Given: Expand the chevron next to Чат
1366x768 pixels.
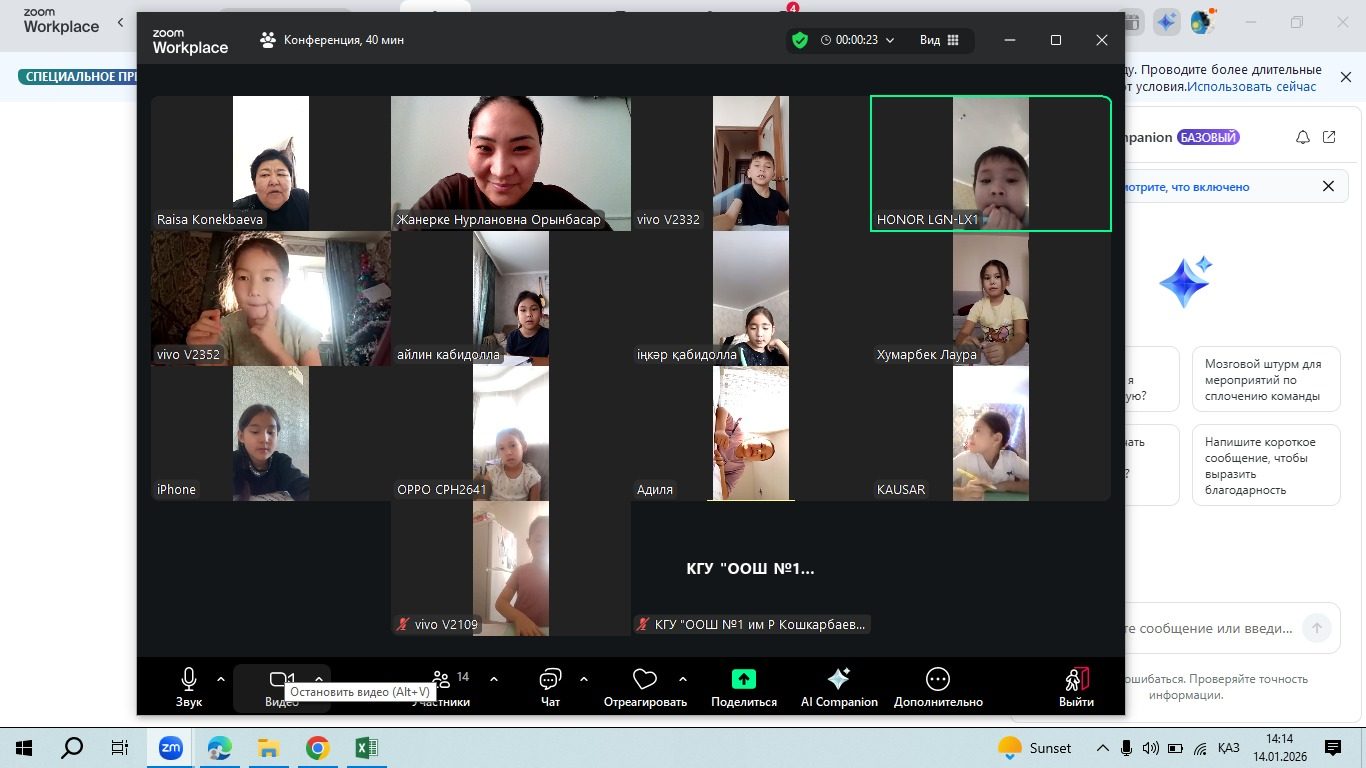Looking at the screenshot, I should 584,679.
